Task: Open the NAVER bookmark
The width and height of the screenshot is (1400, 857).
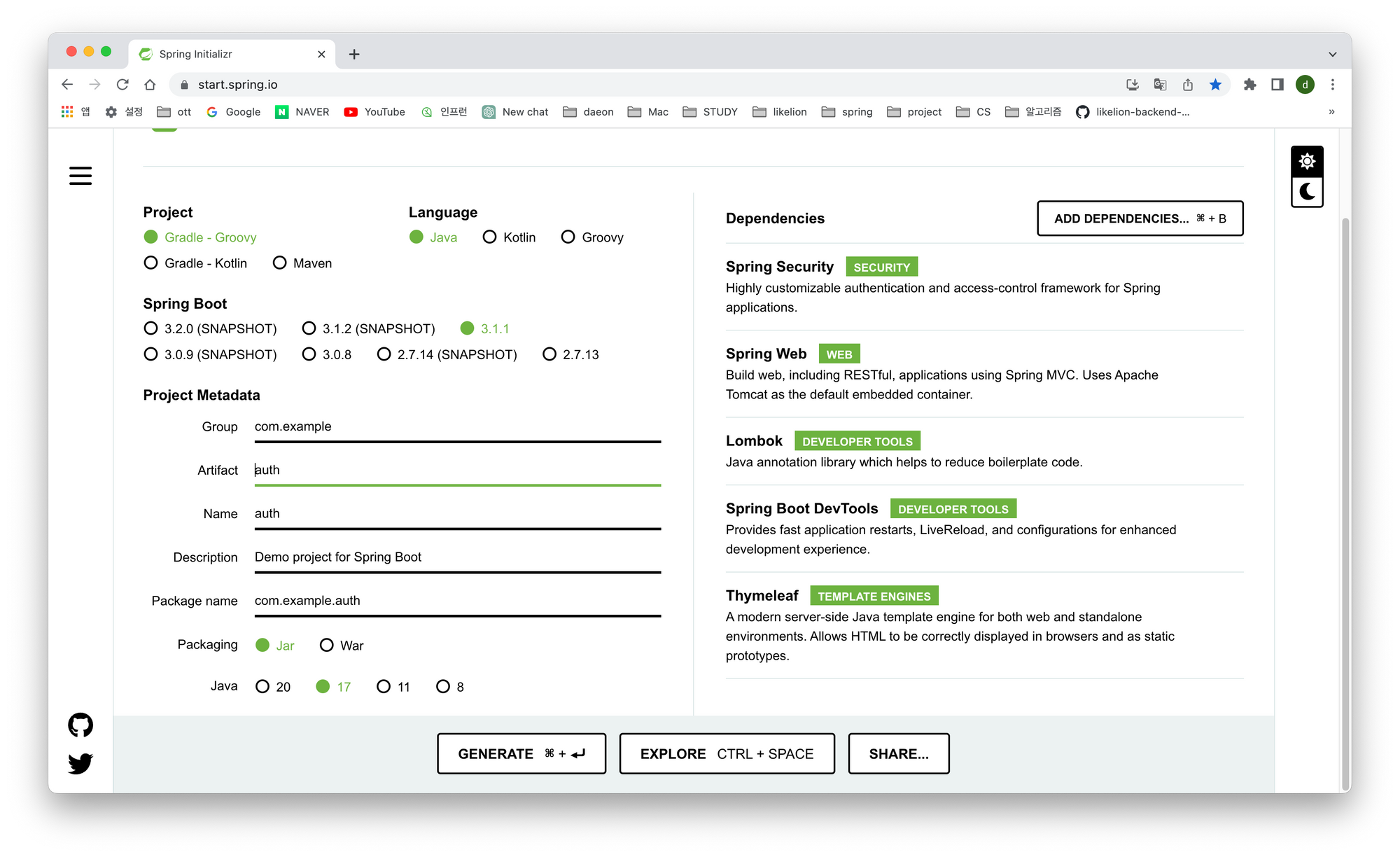Action: (302, 112)
